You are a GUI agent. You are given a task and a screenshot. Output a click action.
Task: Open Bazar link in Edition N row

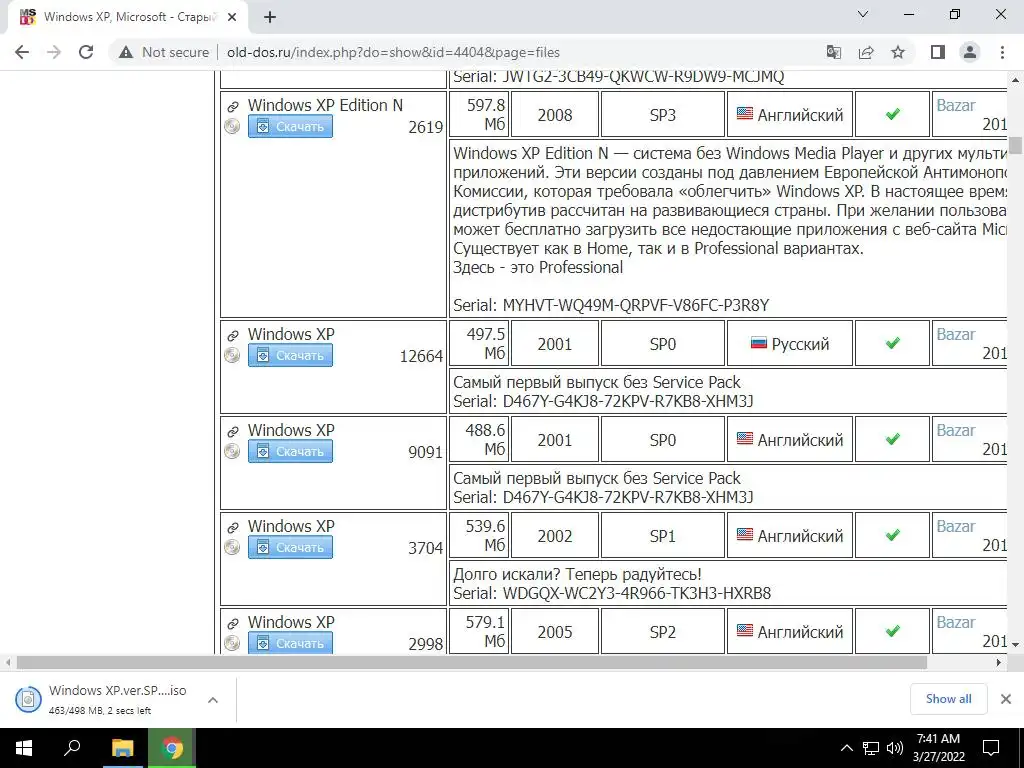coord(955,105)
